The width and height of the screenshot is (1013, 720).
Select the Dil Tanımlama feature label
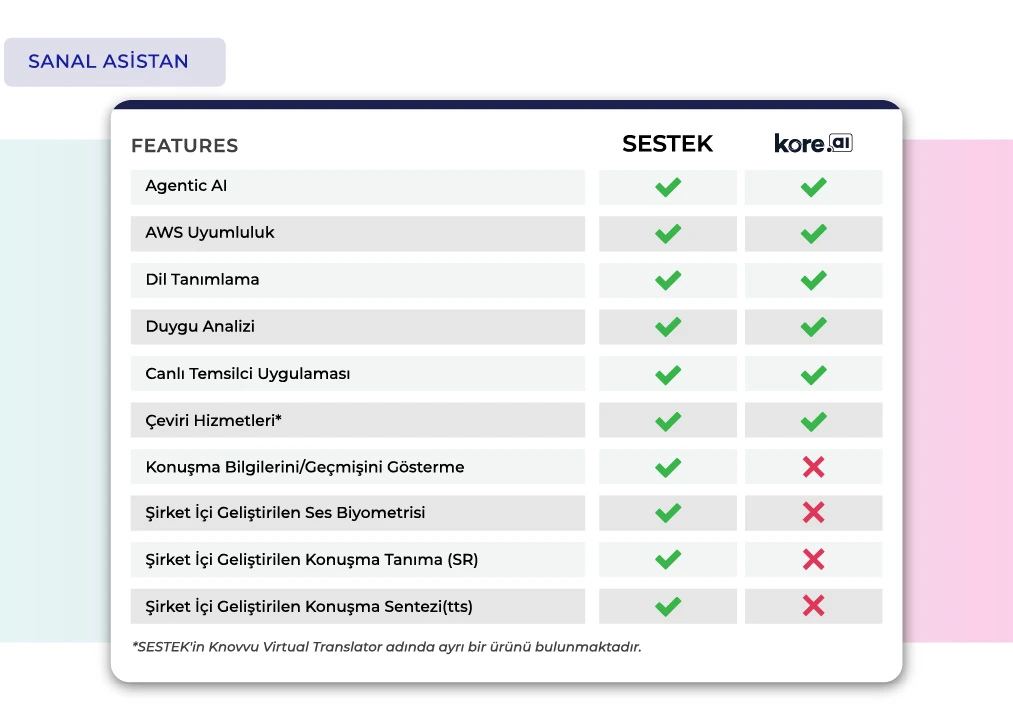(x=202, y=279)
